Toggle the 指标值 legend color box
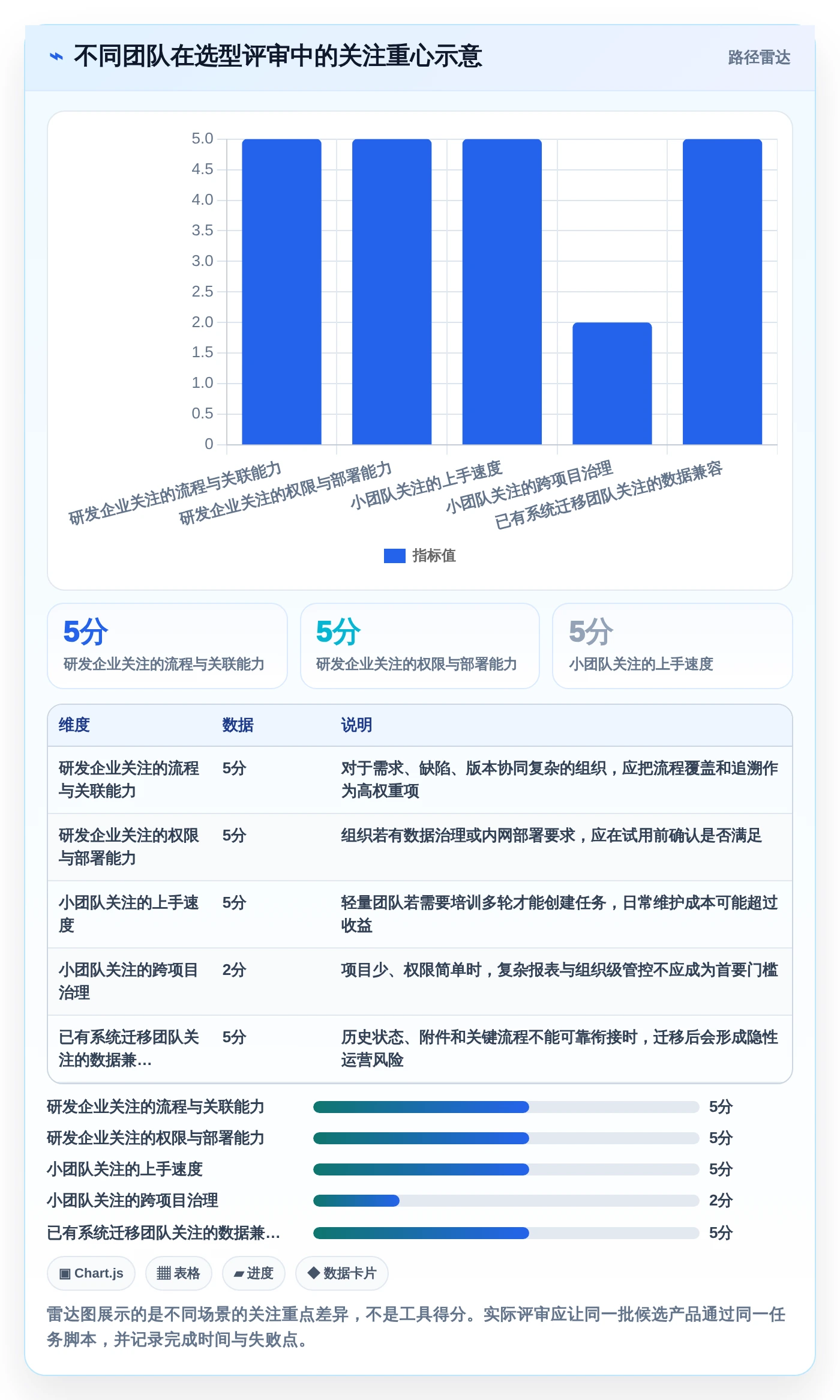 (x=394, y=556)
